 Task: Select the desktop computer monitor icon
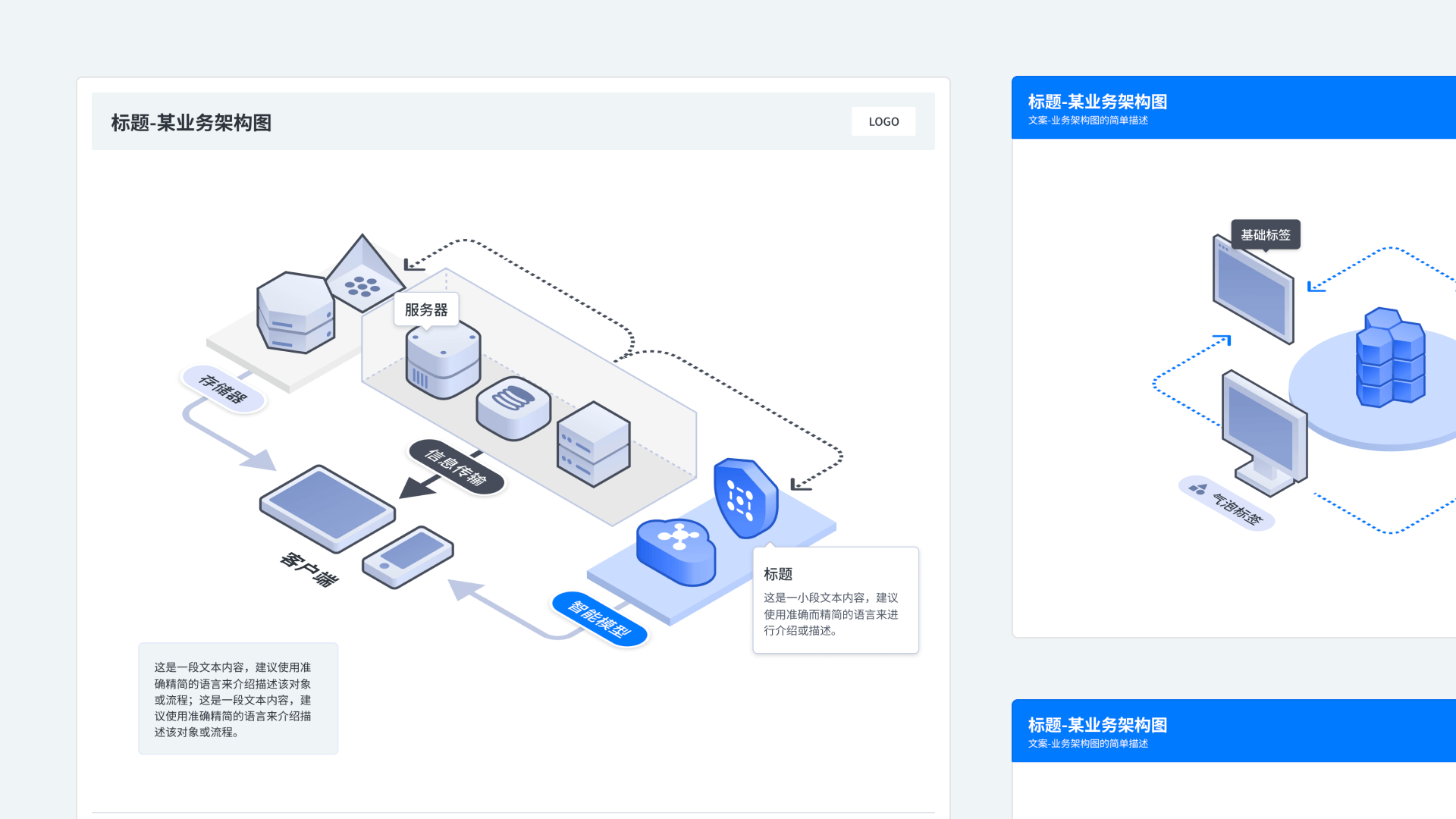(1265, 432)
